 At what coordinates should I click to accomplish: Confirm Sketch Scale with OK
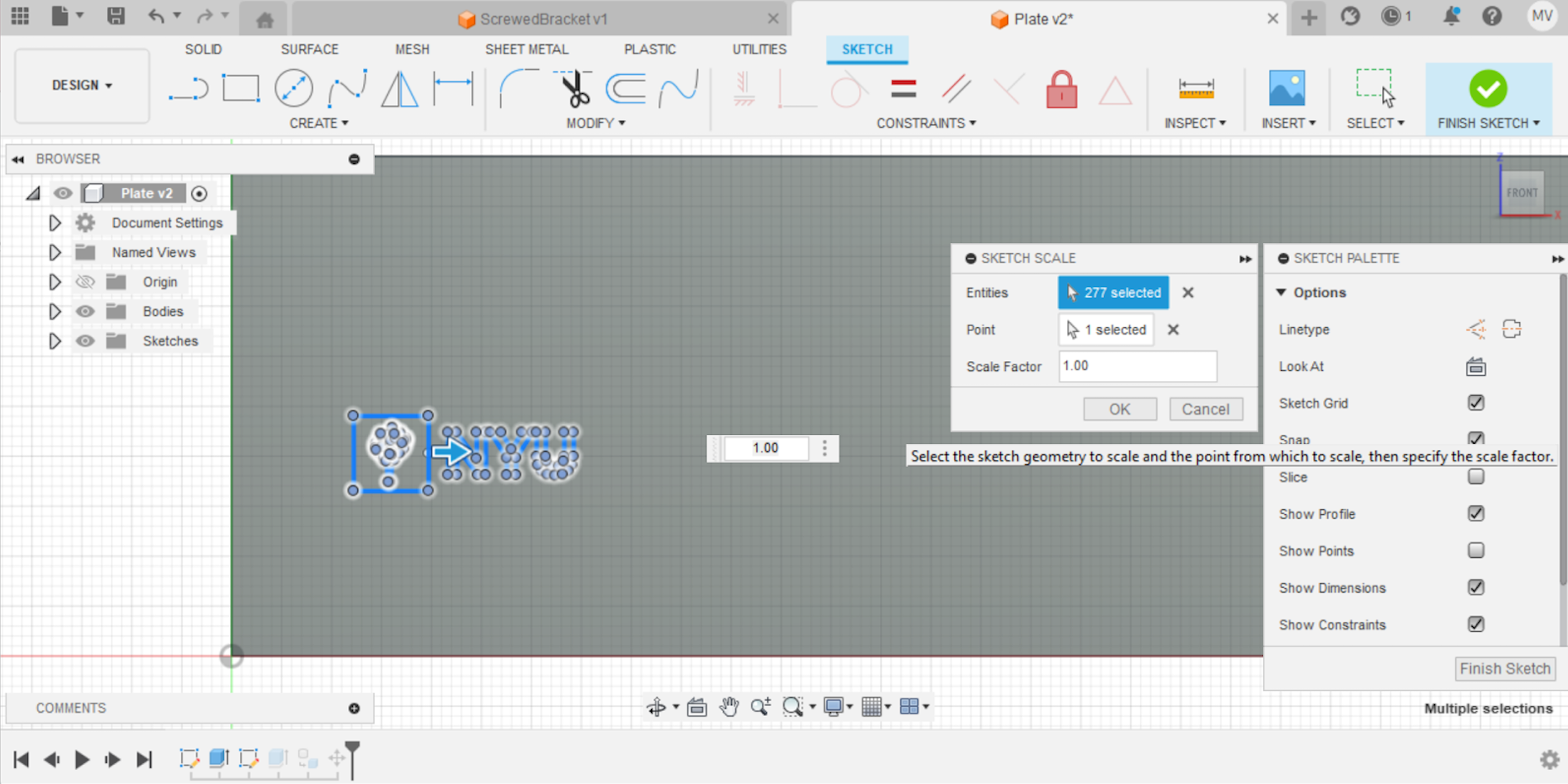[x=1119, y=409]
